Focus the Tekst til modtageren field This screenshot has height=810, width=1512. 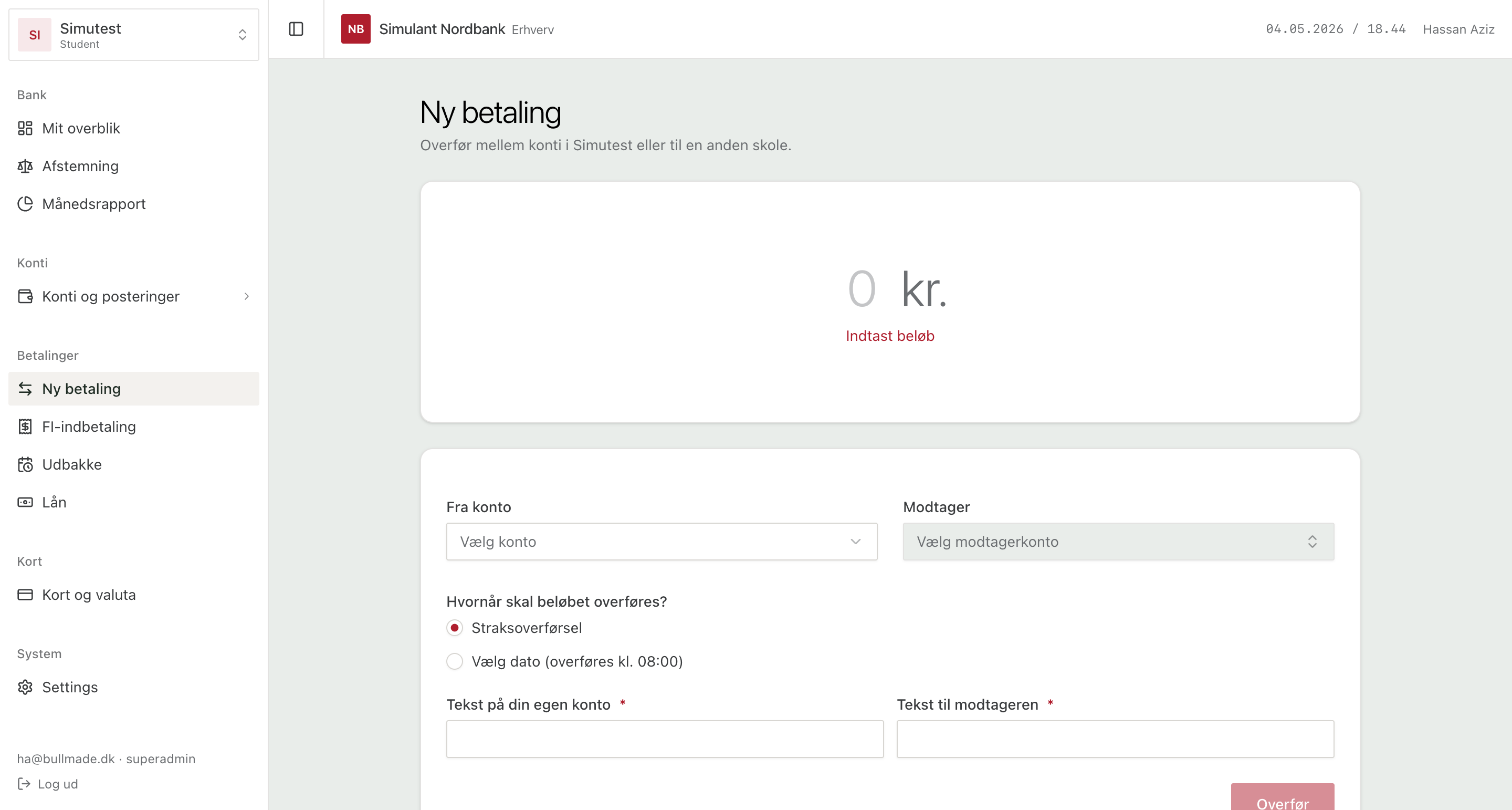tap(1115, 739)
